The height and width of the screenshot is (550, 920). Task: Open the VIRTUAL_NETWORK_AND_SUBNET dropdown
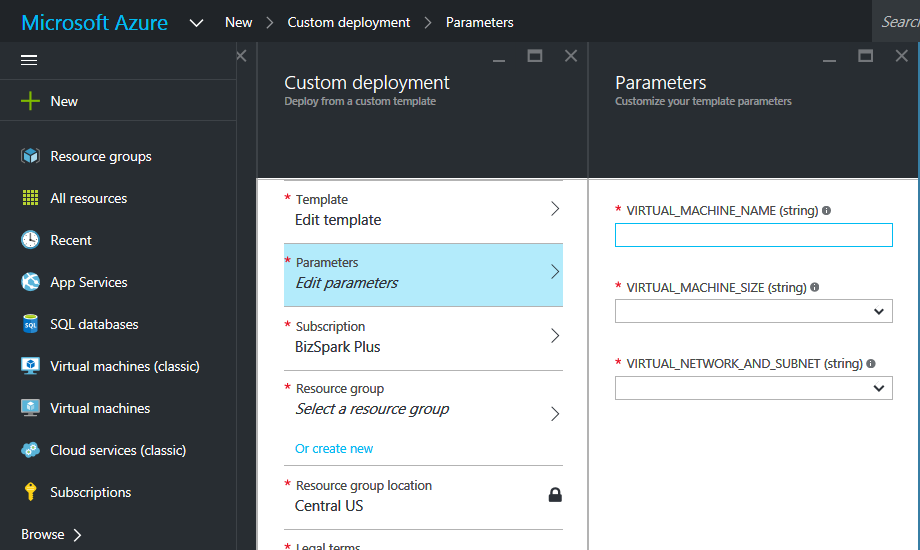click(753, 388)
